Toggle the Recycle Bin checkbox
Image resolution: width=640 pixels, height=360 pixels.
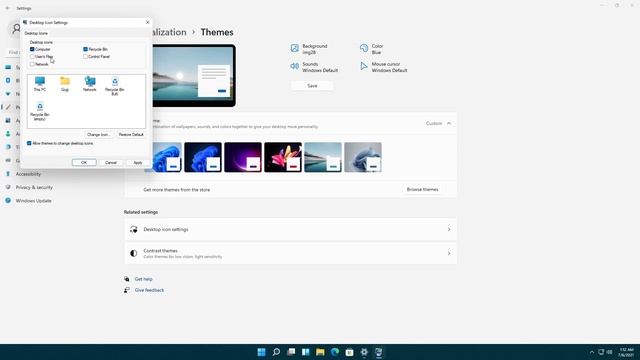[85, 49]
